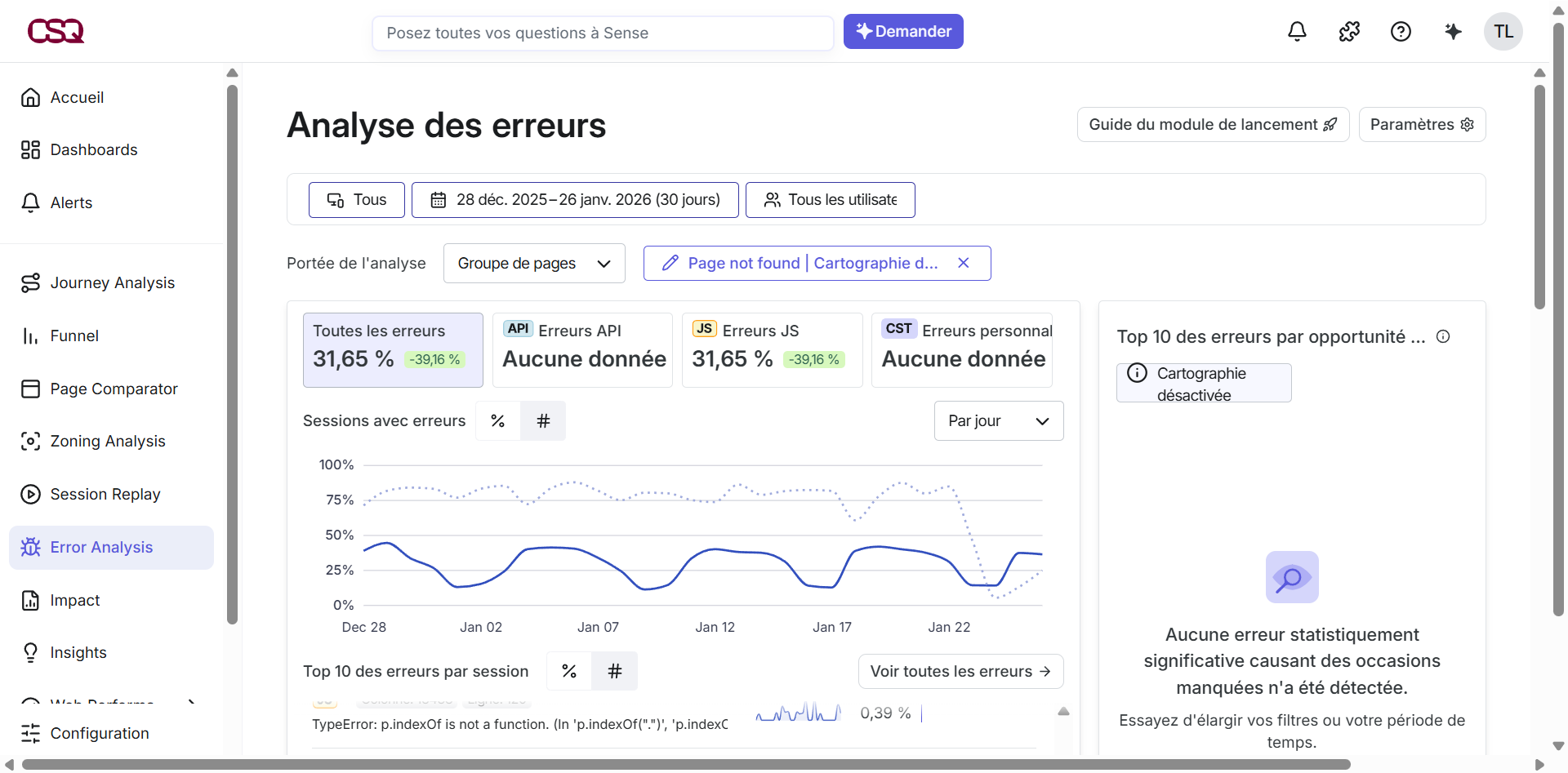The image size is (1568, 773).
Task: Switch Top 10 errors to count view
Action: (x=615, y=671)
